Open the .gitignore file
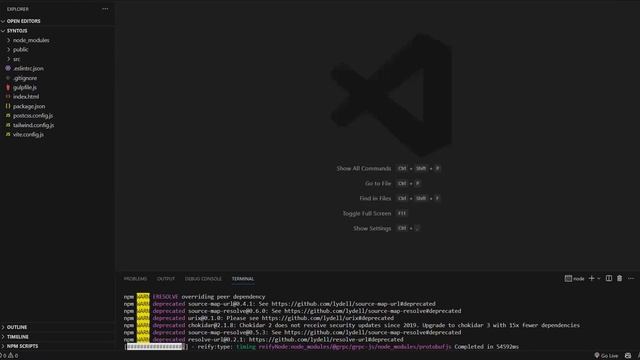 click(25, 78)
